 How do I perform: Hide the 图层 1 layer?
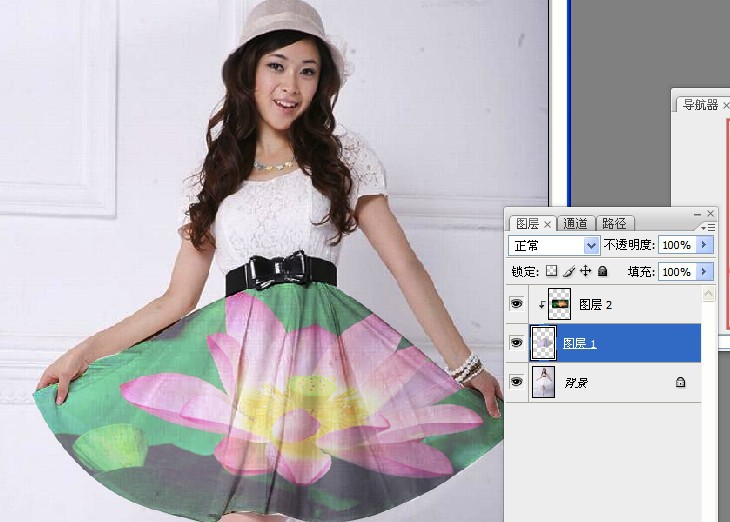tap(516, 343)
